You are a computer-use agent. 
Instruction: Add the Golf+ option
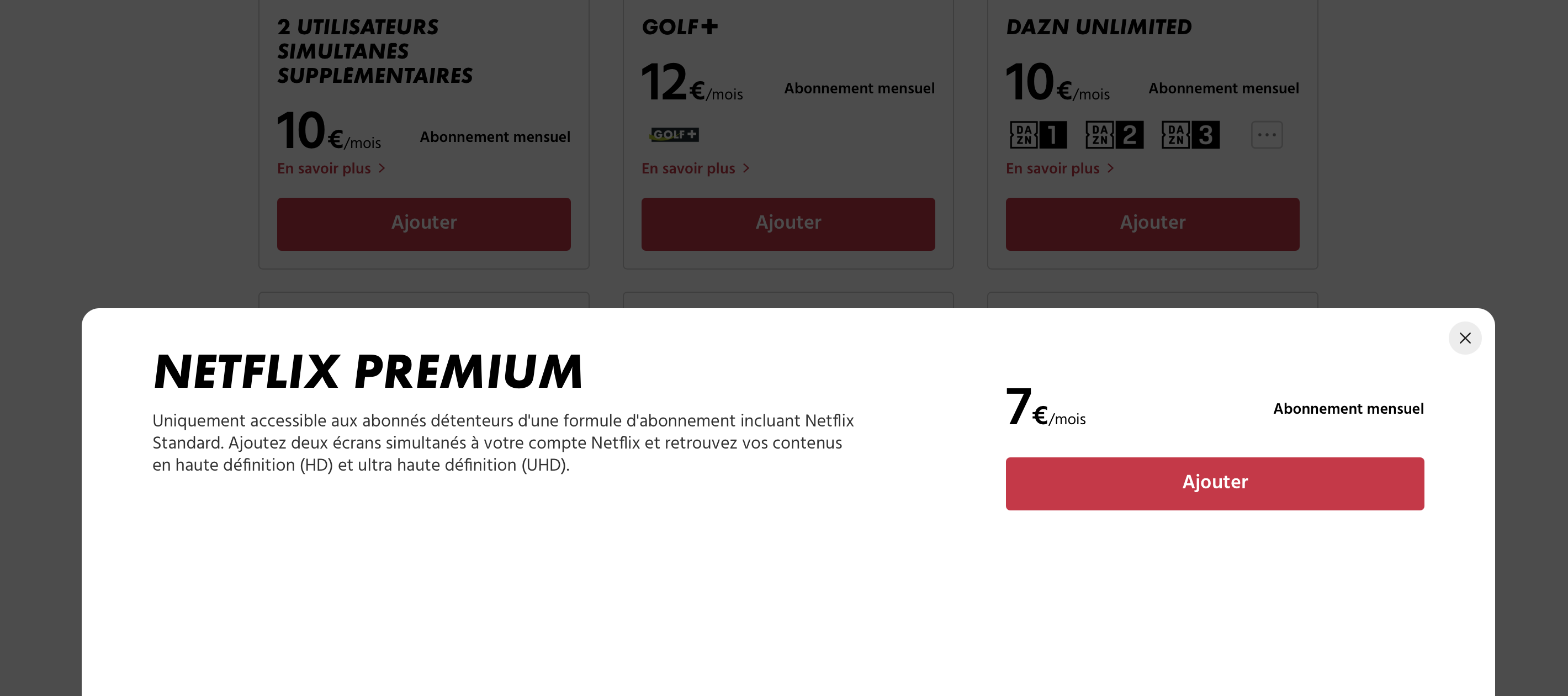(788, 224)
